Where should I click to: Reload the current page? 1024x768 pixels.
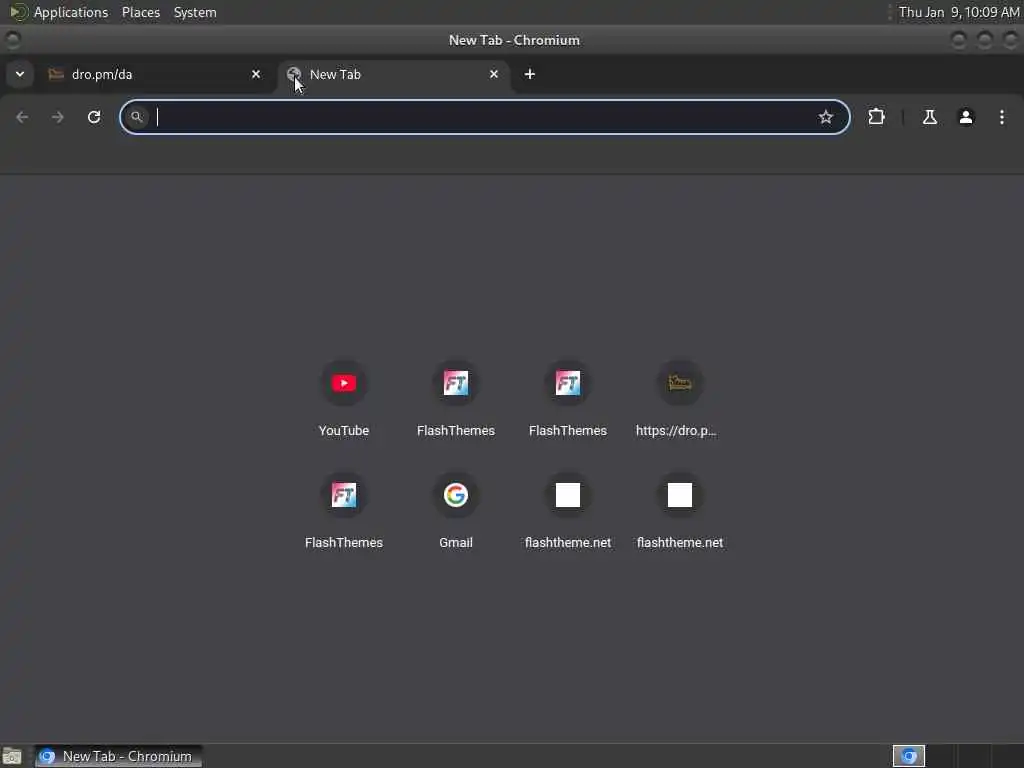point(94,117)
